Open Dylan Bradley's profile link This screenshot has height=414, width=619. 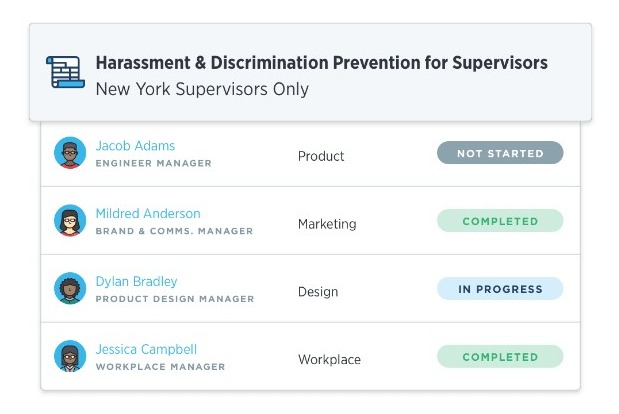(136, 282)
